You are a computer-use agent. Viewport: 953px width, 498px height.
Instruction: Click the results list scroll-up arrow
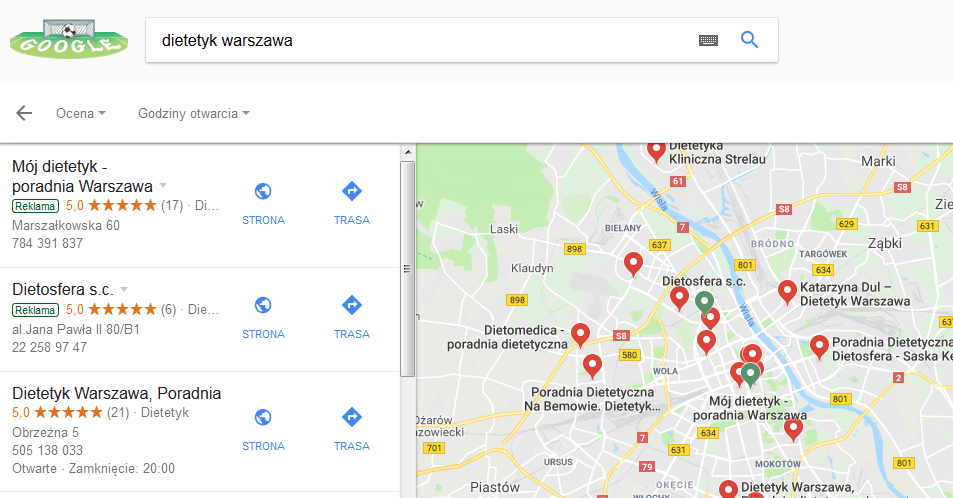pos(408,152)
